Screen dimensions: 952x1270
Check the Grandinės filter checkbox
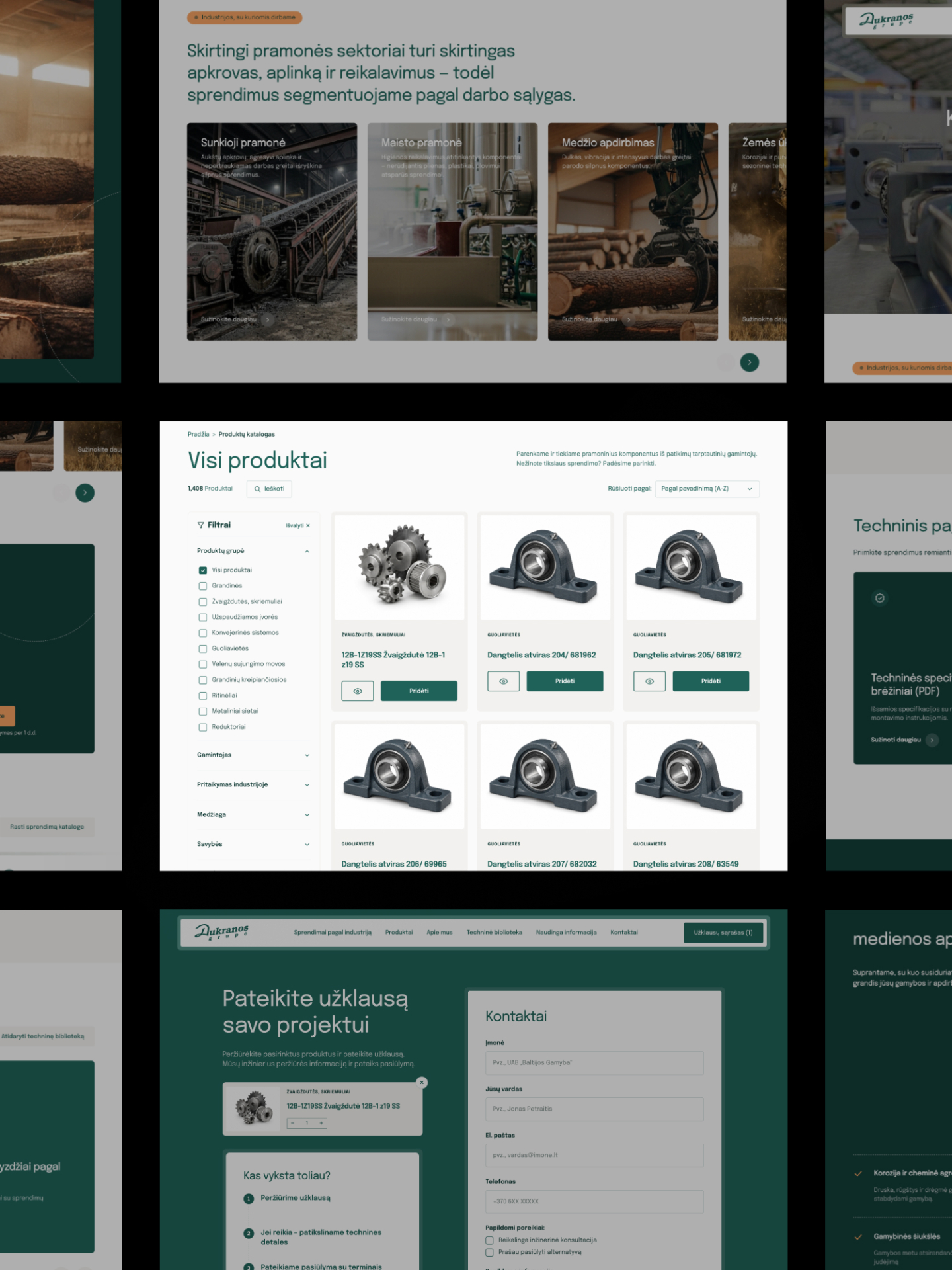(x=203, y=586)
